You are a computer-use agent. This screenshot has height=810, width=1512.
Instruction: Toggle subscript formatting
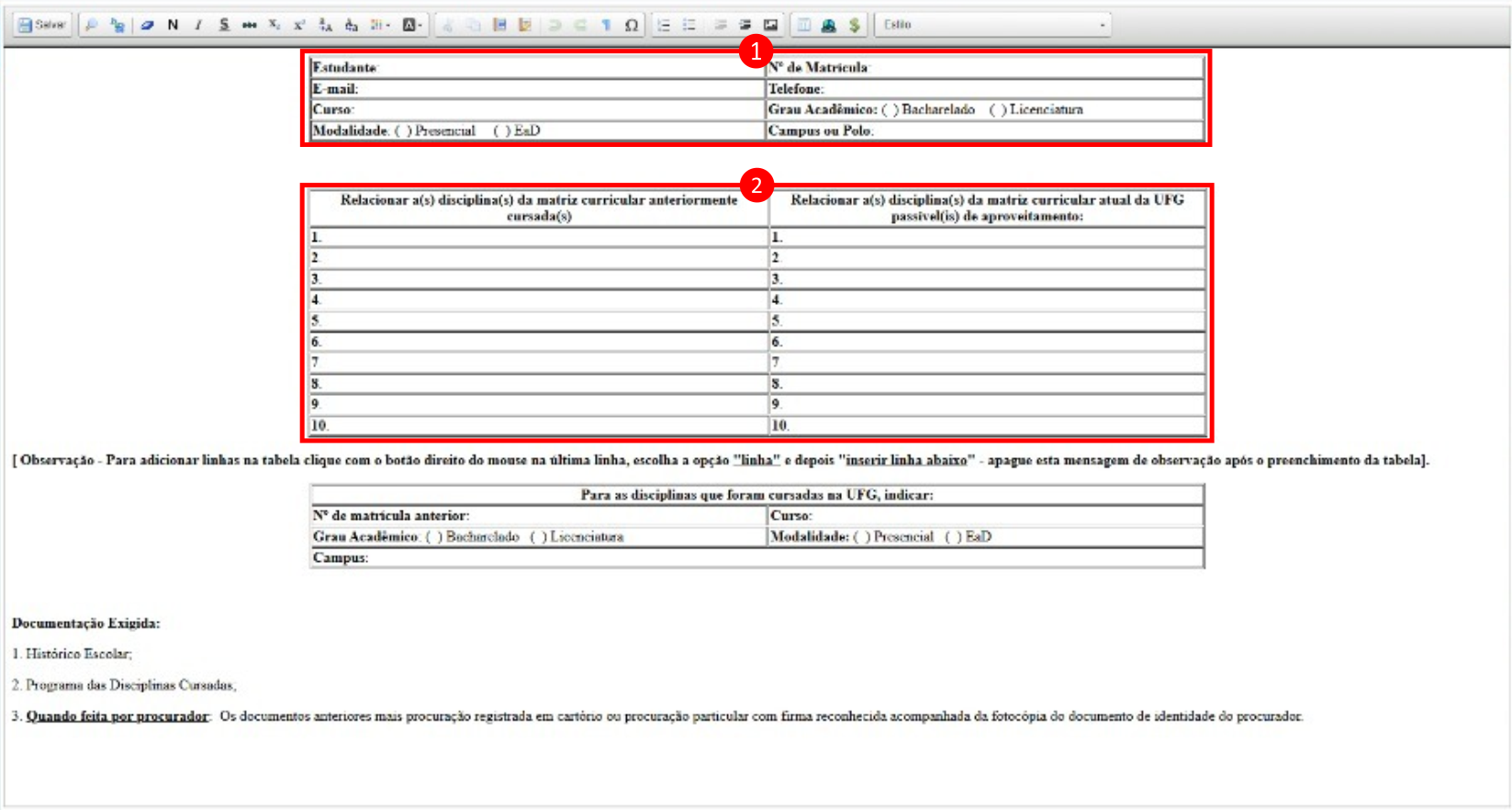coord(274,25)
